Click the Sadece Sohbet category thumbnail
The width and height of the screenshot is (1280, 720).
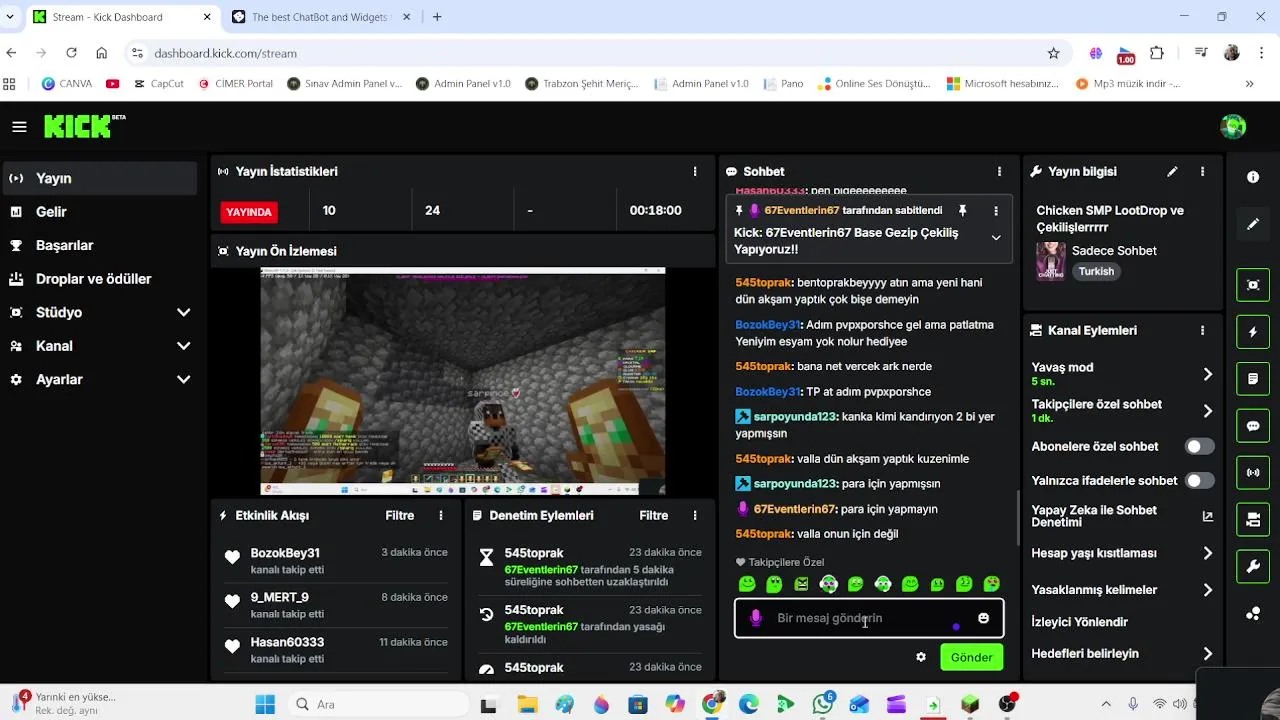pos(1050,261)
